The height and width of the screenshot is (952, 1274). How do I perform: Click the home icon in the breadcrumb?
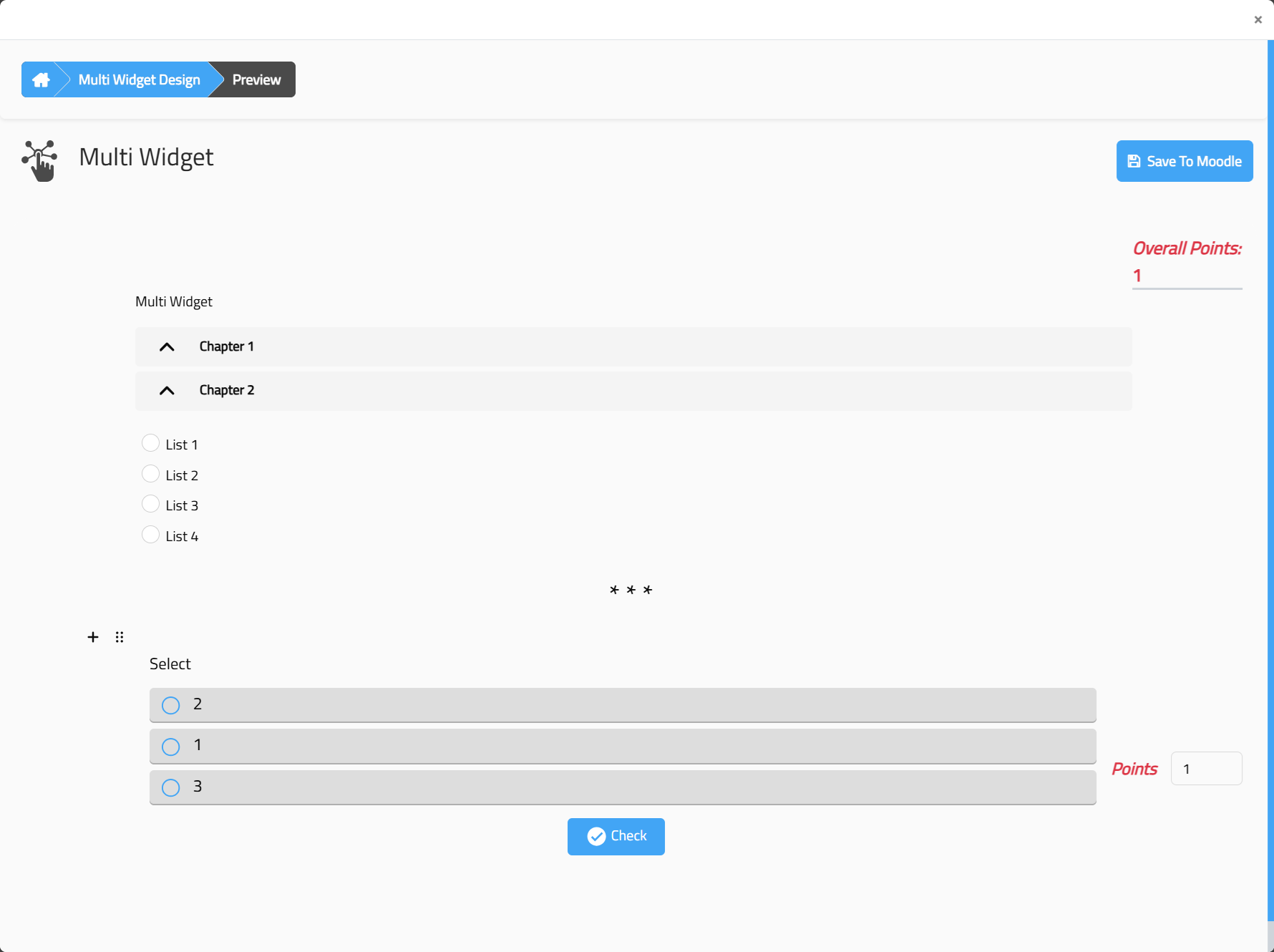(41, 79)
